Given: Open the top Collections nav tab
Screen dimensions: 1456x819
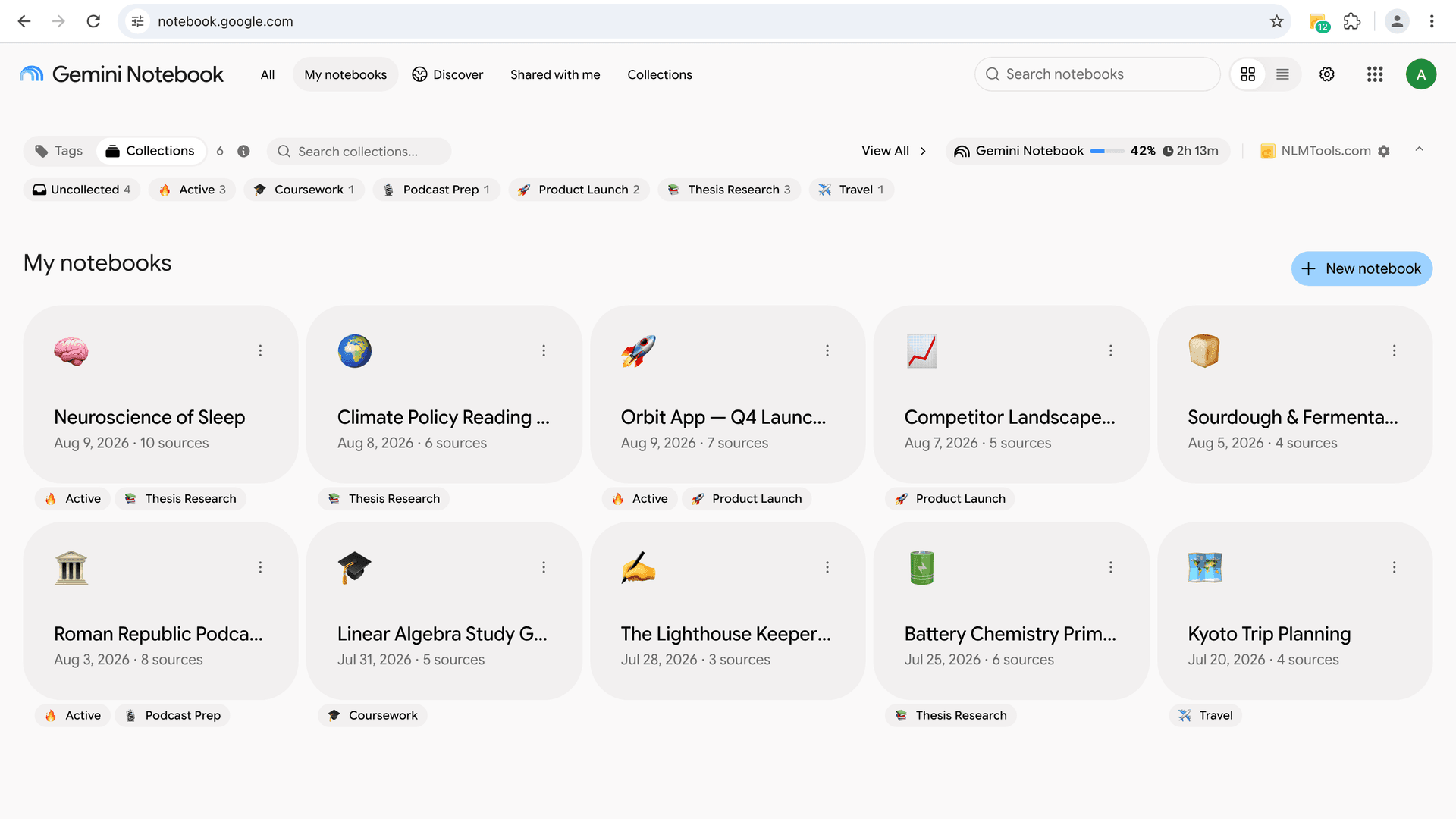Looking at the screenshot, I should (660, 74).
